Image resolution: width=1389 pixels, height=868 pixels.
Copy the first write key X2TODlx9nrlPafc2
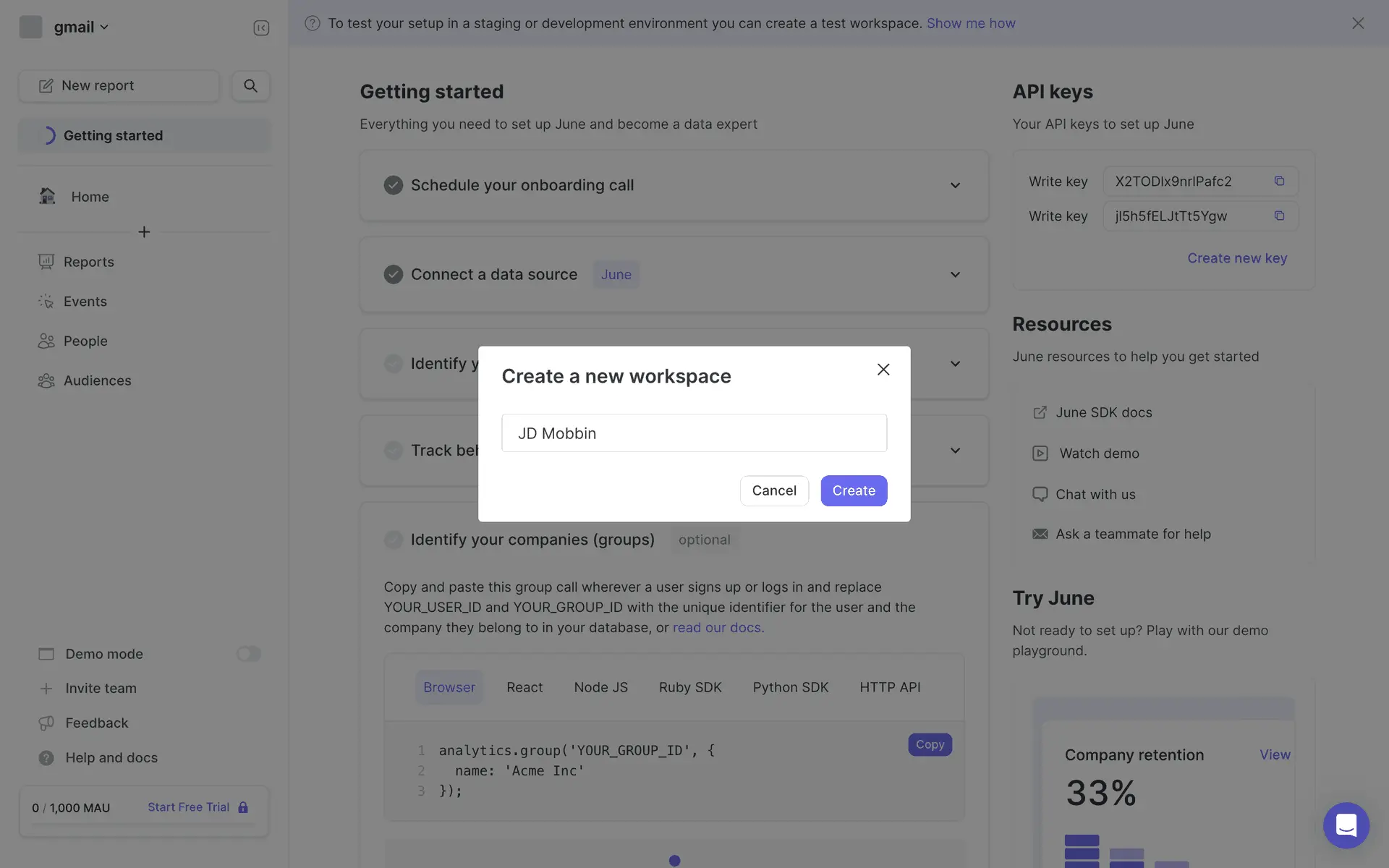(1279, 181)
